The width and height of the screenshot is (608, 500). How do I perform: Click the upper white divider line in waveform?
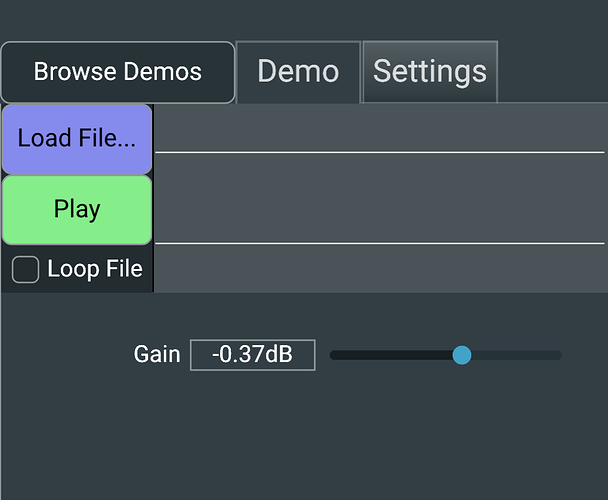380,152
